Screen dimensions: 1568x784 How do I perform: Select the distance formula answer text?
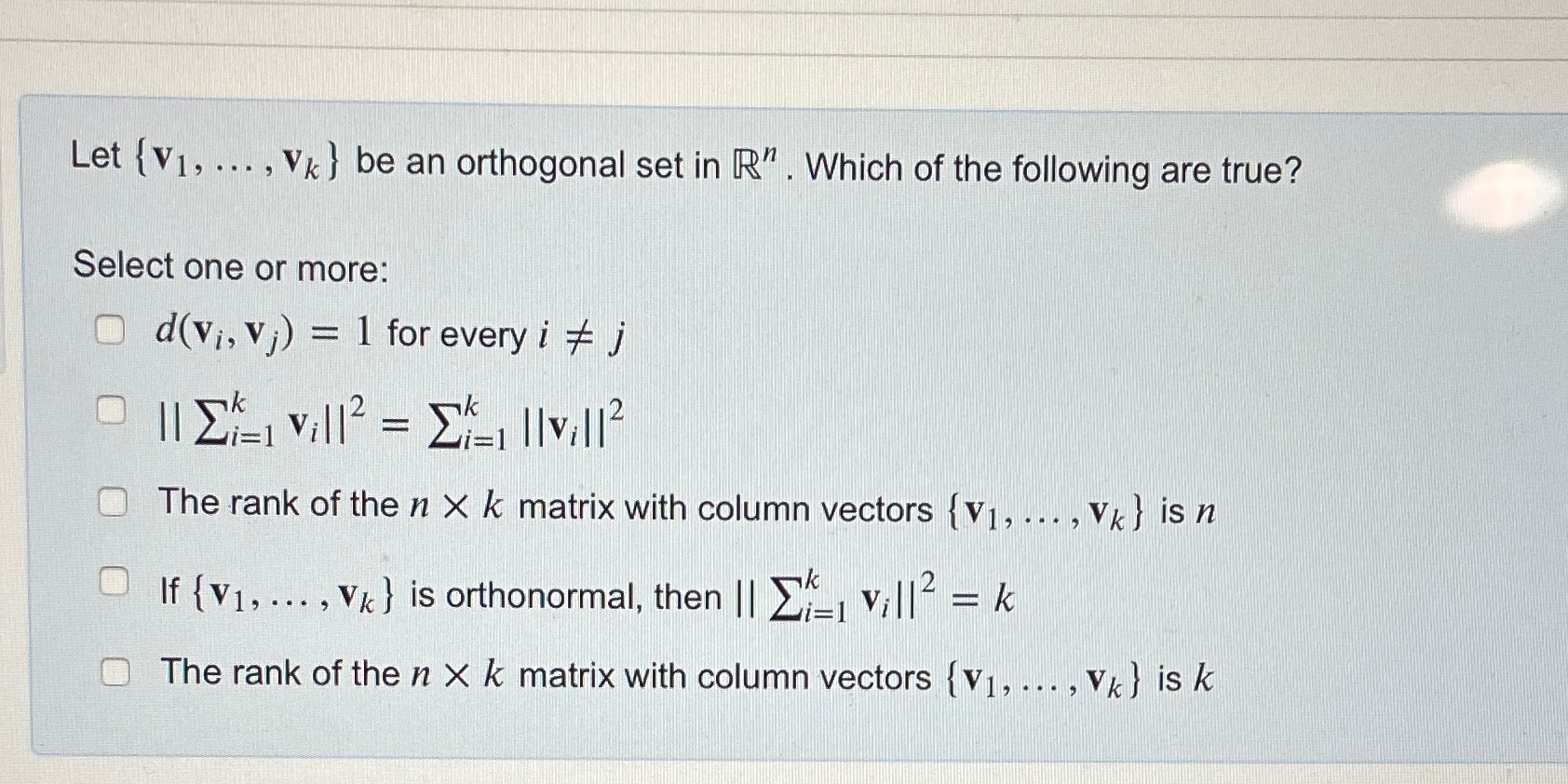tap(391, 333)
